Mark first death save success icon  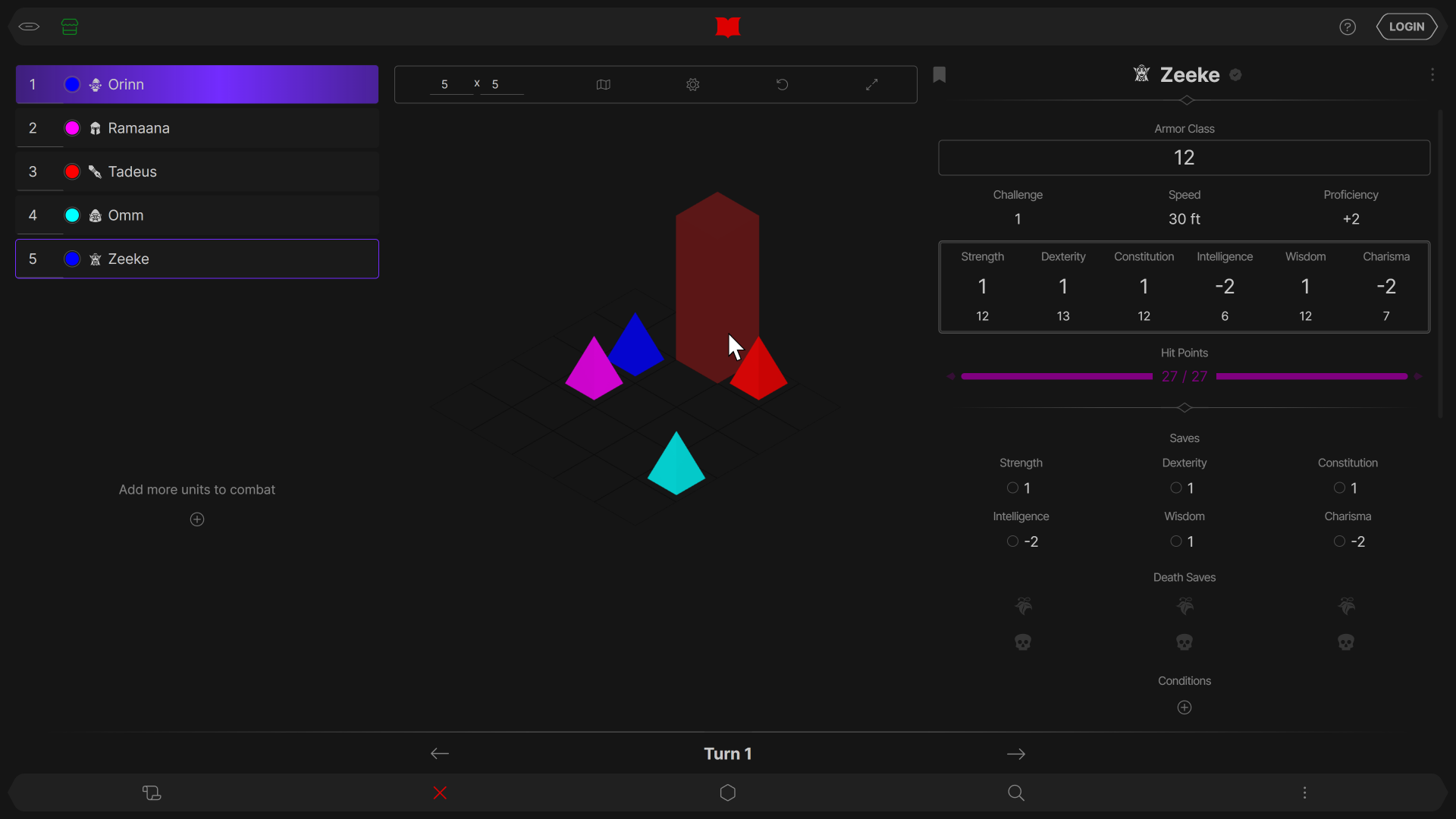[1023, 606]
